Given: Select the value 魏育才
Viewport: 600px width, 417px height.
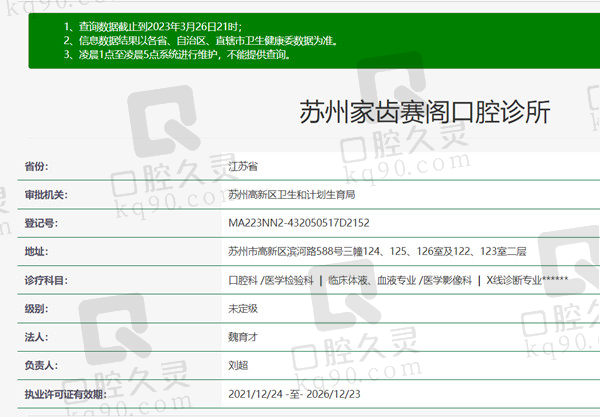Looking at the screenshot, I should tap(243, 337).
